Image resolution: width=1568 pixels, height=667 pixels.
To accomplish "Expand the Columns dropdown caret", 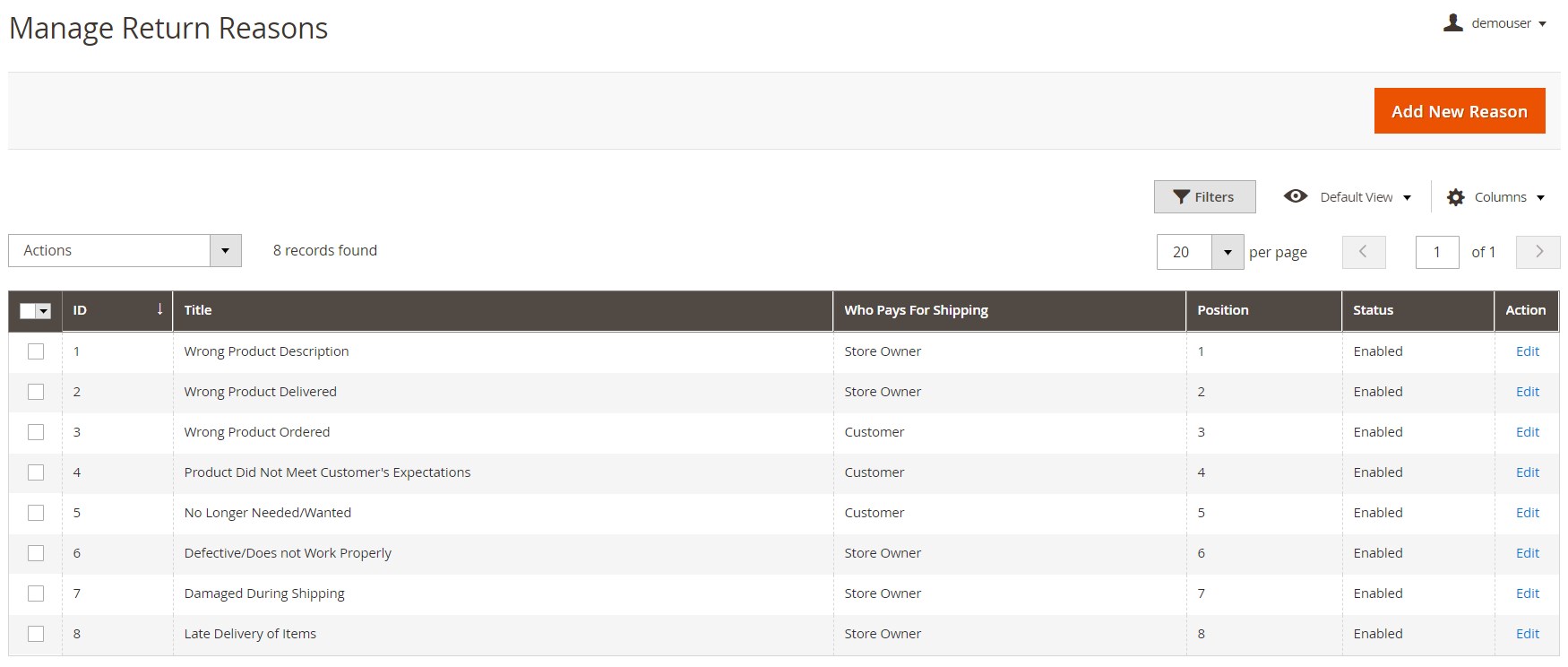I will point(1540,198).
